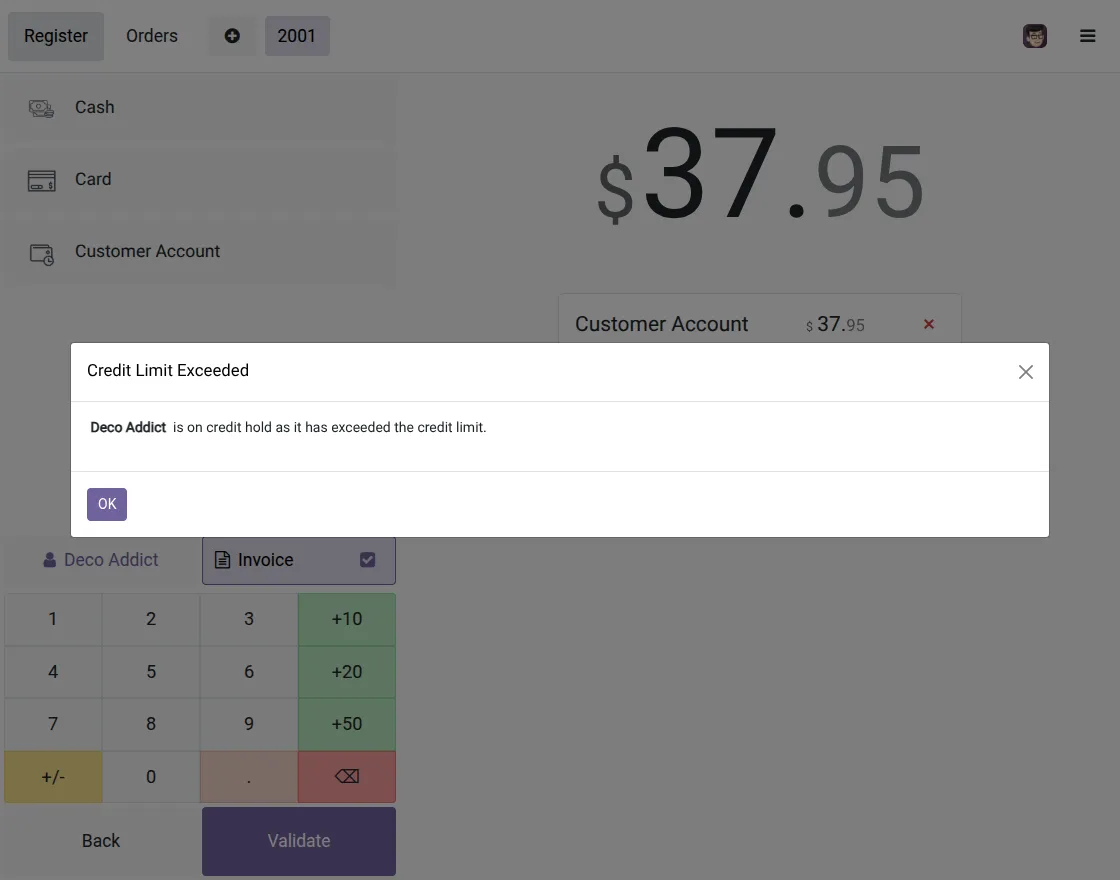Viewport: 1120px width, 880px height.
Task: Toggle the amount sign with the +/- key
Action: 52,776
